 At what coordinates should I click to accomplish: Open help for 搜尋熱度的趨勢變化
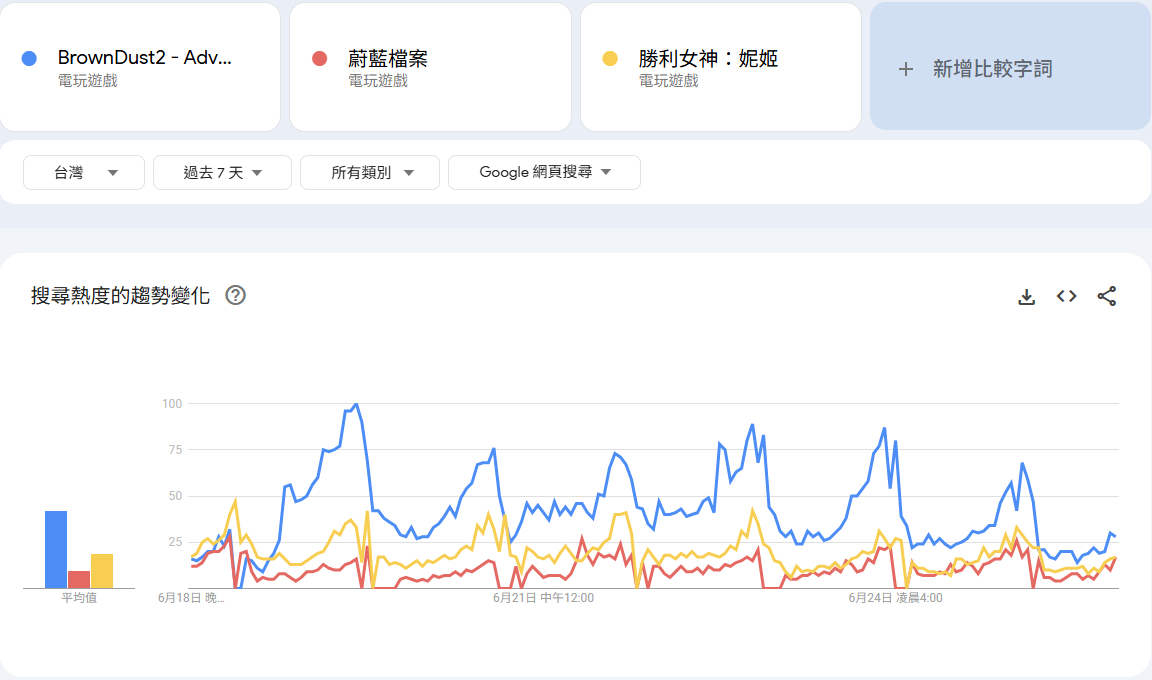tap(235, 295)
